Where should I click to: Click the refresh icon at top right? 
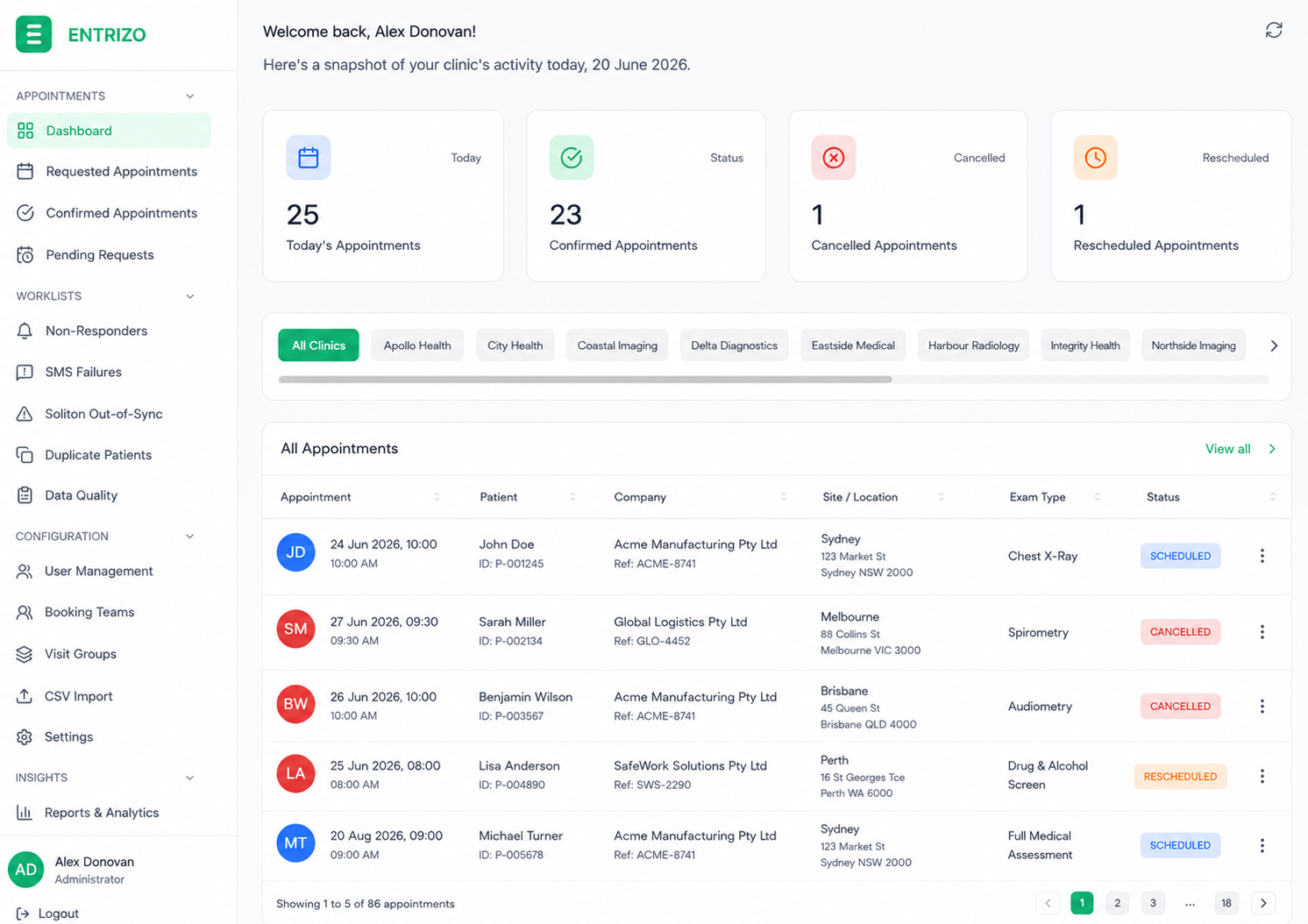click(x=1274, y=31)
